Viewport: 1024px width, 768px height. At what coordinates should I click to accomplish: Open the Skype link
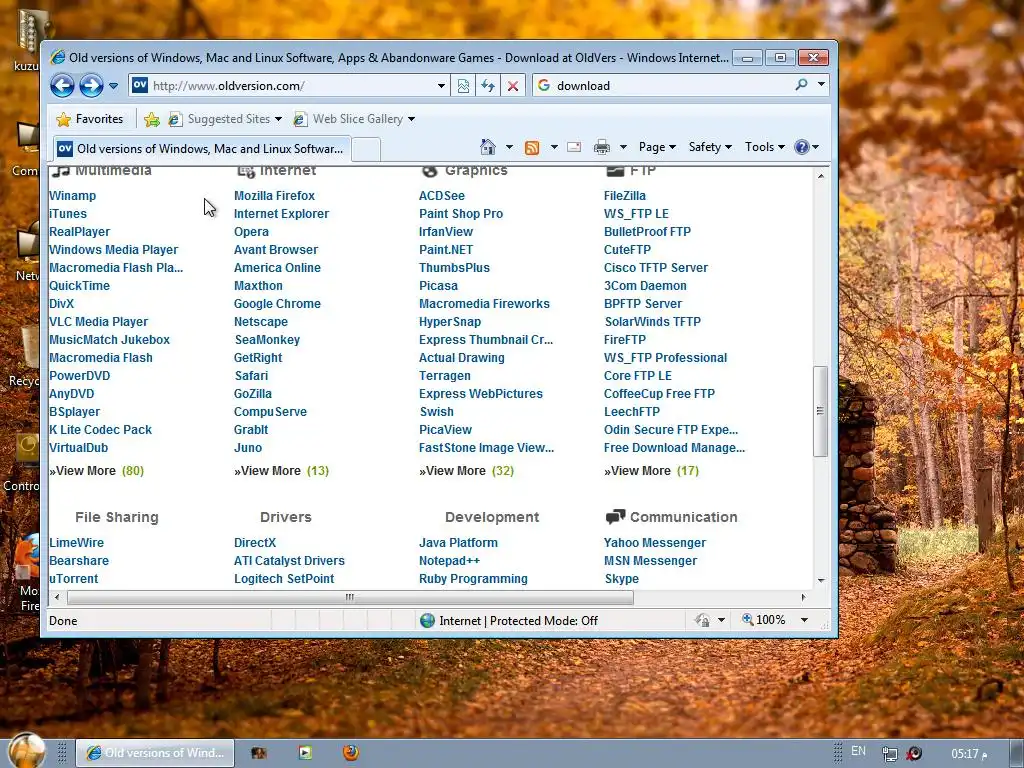(622, 579)
